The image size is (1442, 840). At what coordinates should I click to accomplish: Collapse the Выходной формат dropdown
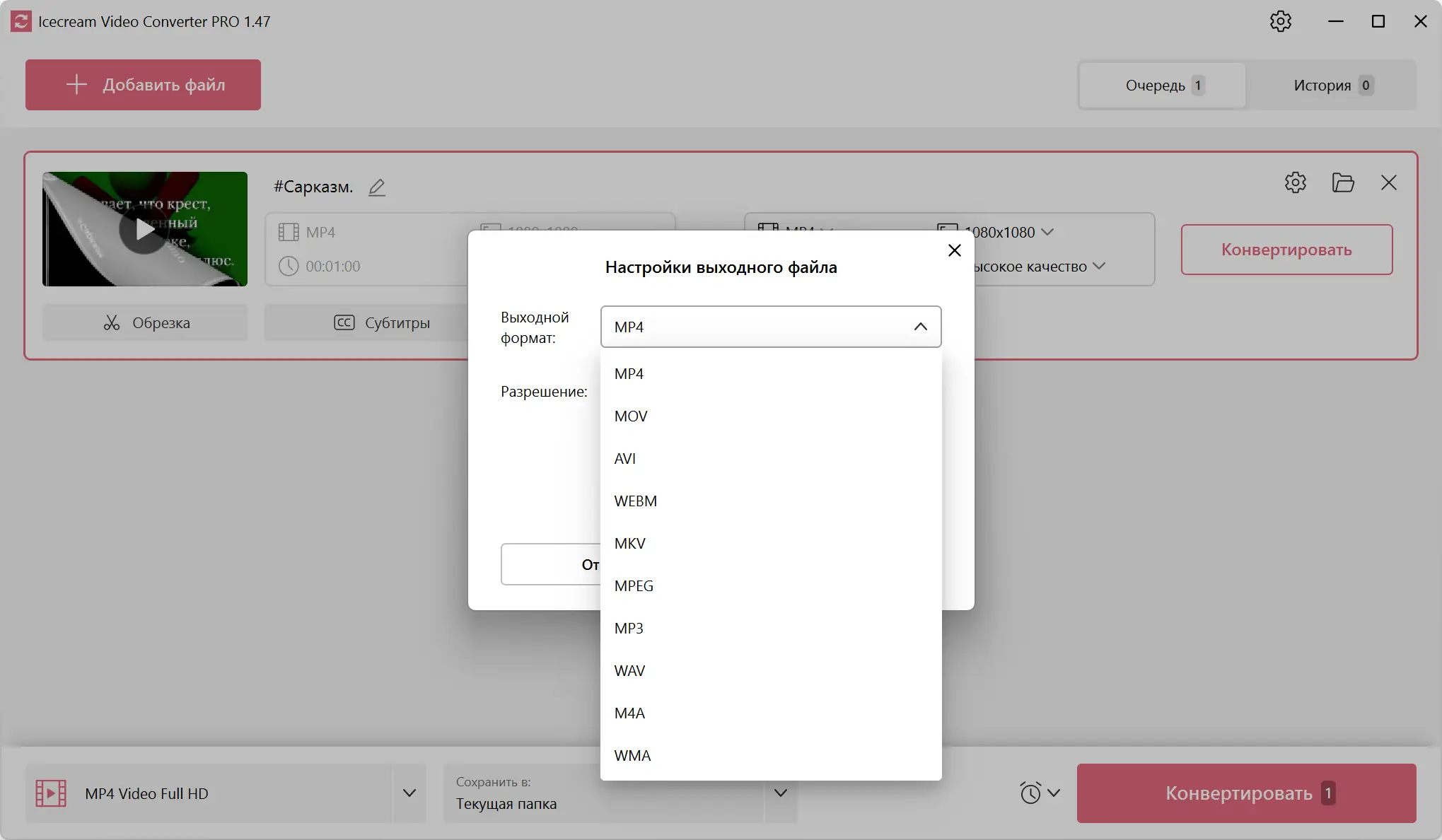[920, 327]
